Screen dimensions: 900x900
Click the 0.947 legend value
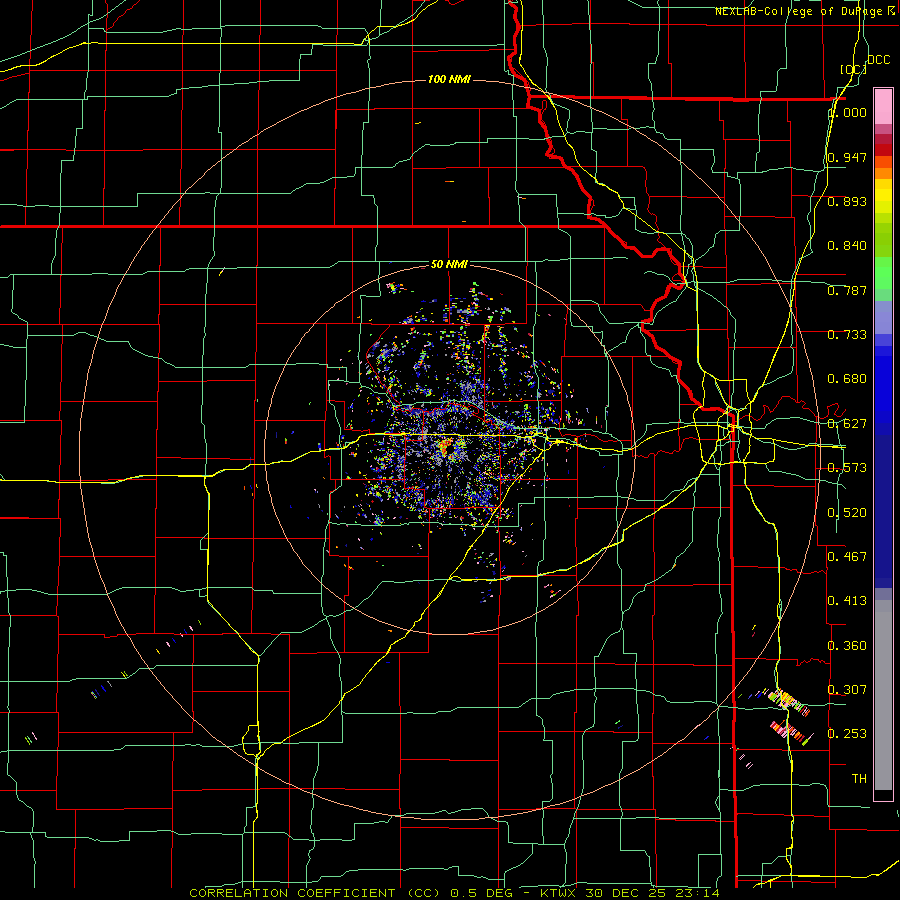[x=848, y=157]
